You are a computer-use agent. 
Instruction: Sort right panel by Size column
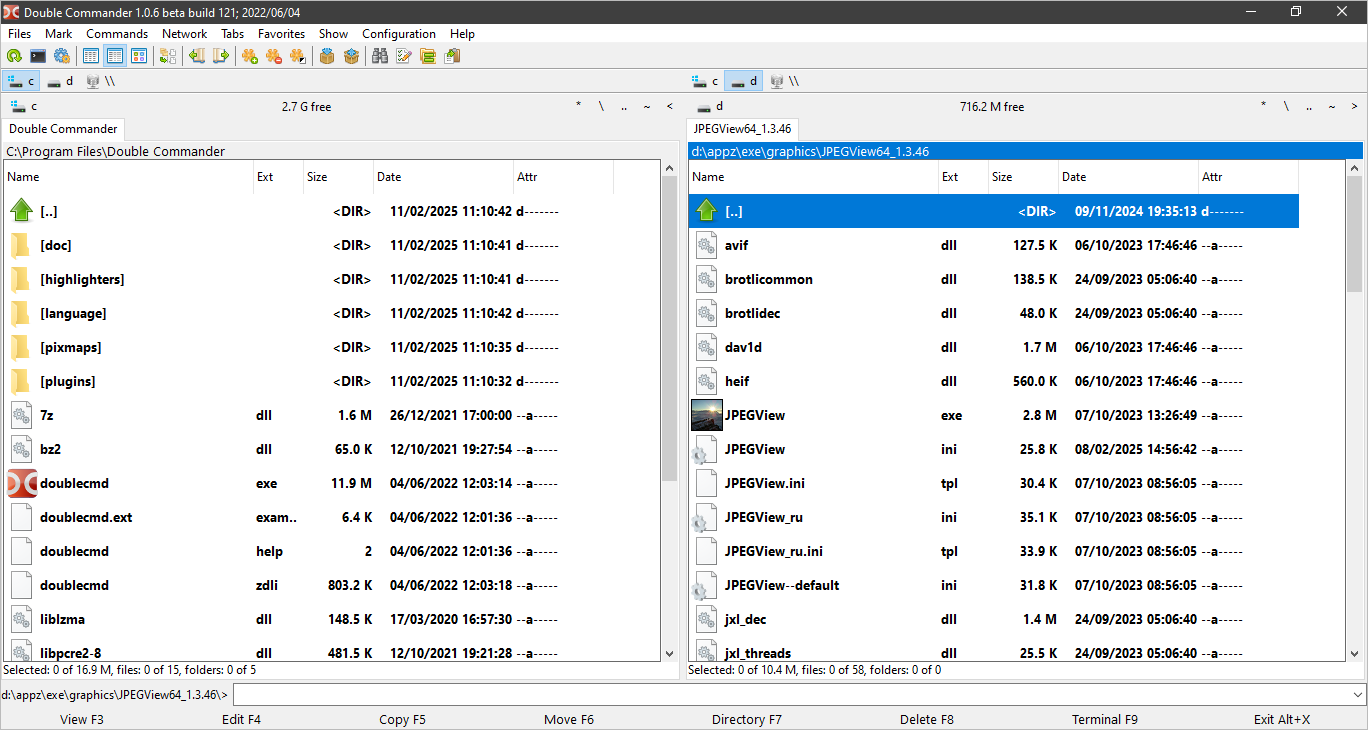pos(1023,177)
